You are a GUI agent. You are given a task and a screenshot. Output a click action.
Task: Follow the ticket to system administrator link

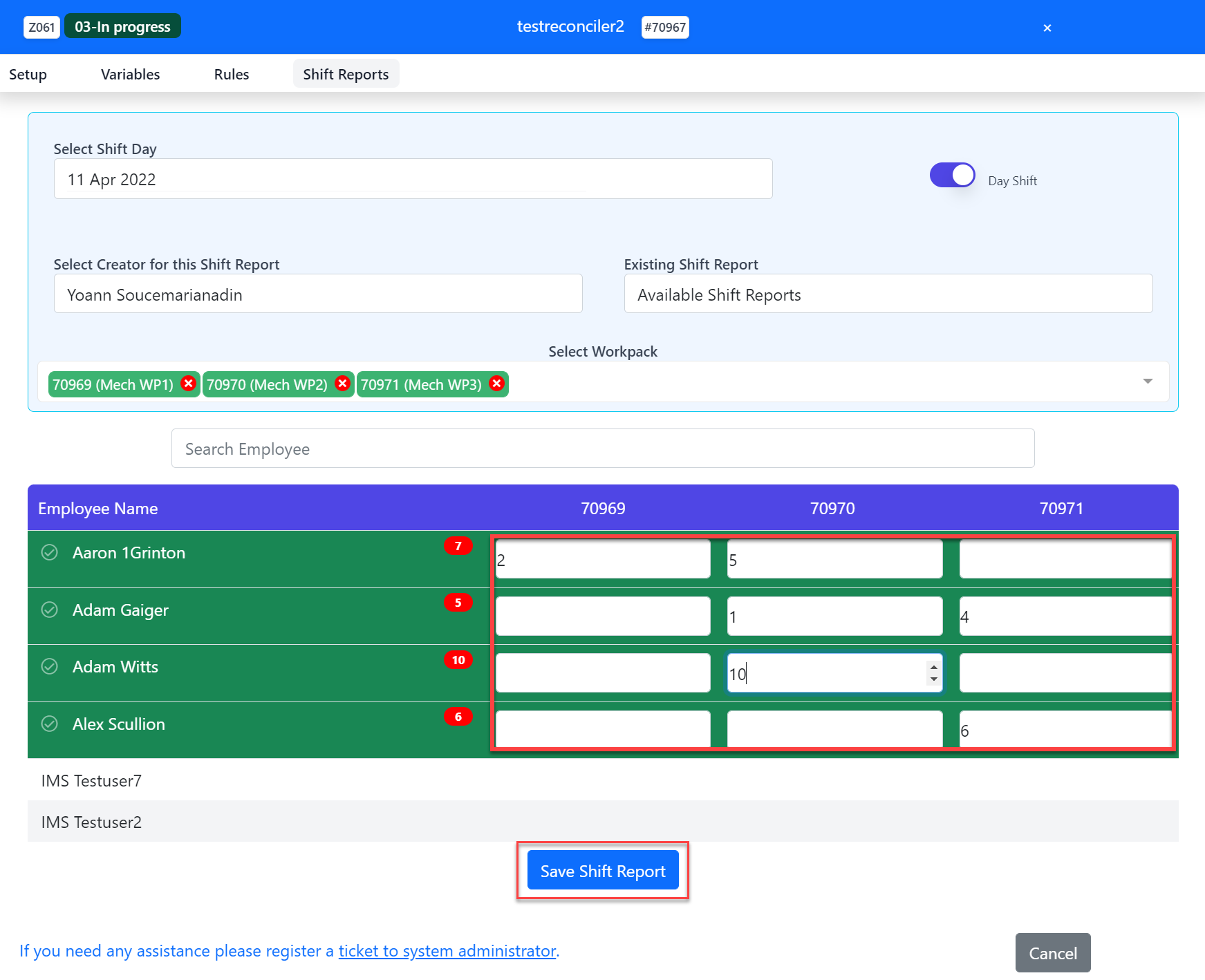pos(447,951)
